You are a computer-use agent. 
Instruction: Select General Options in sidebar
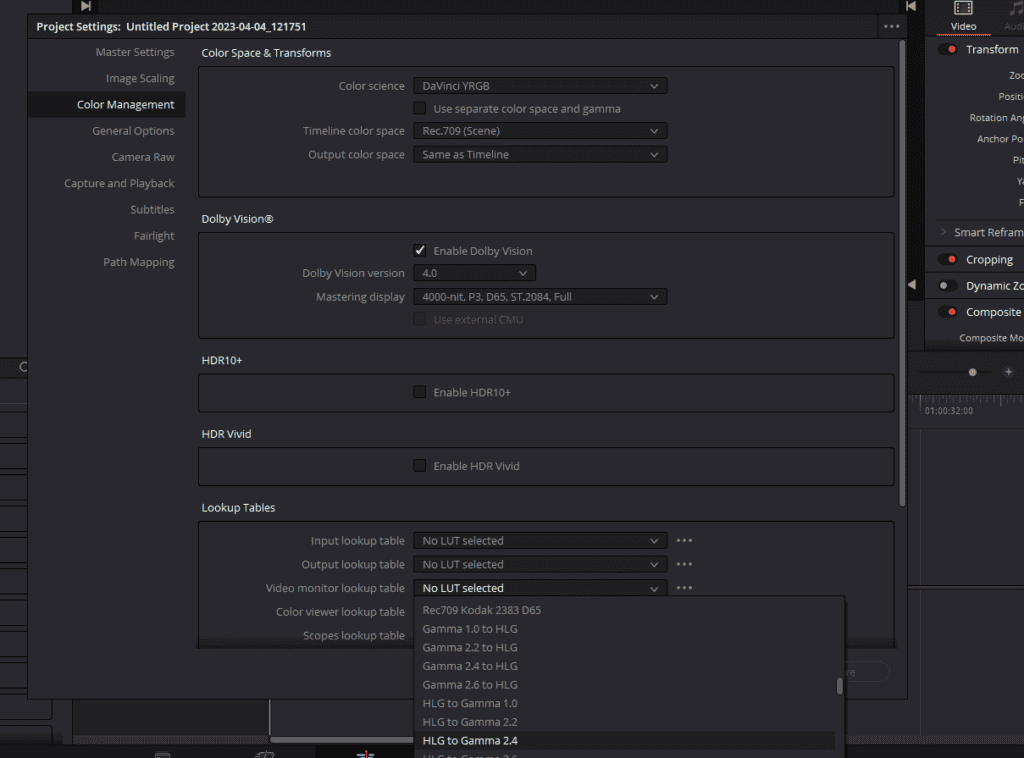(133, 131)
